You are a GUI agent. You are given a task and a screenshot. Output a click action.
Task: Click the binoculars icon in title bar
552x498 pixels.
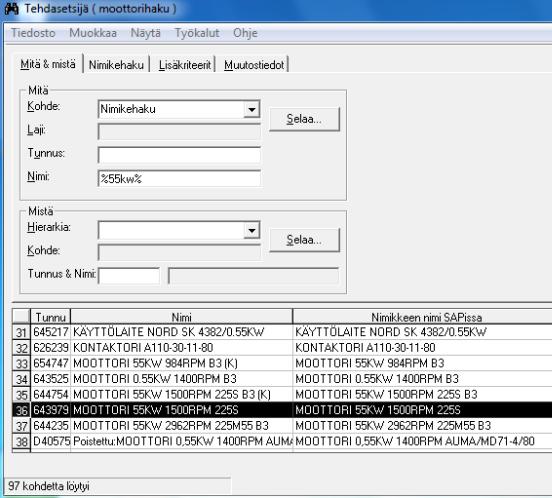click(x=11, y=8)
